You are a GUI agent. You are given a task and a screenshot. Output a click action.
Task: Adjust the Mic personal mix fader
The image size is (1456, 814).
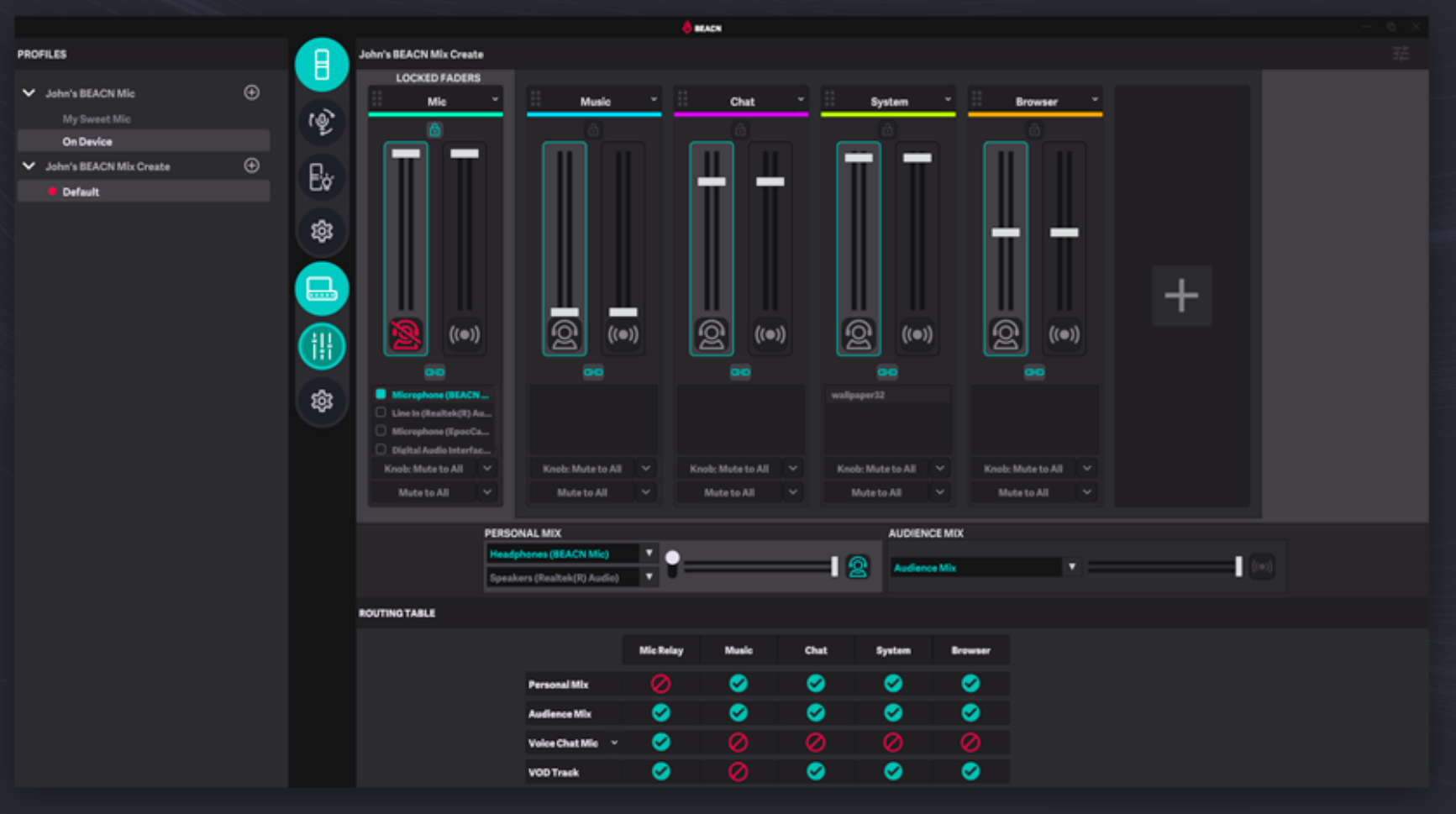coord(406,154)
